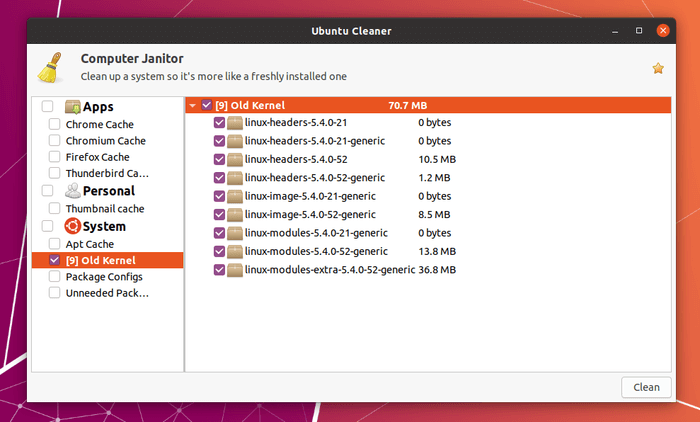Close the Ubuntu Cleaner window
Image resolution: width=700 pixels, height=422 pixels.
[x=663, y=30]
